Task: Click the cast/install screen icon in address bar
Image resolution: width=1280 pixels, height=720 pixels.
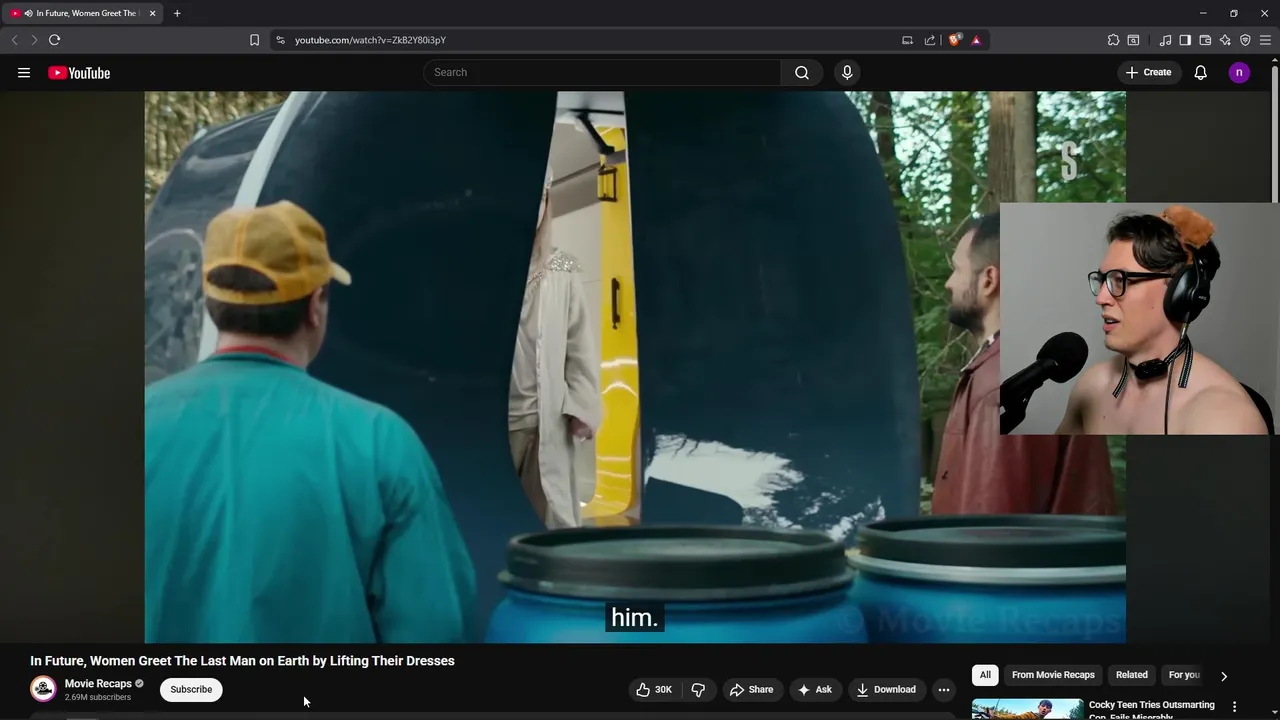Action: (x=907, y=40)
